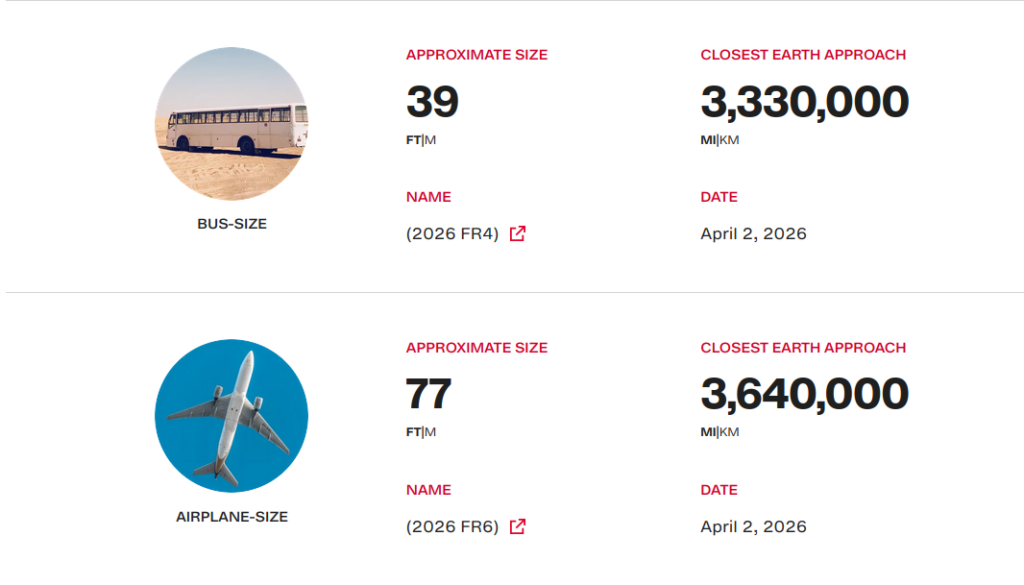Switch 3,330,000 distance to KM
The width and height of the screenshot is (1024, 585).
(730, 140)
